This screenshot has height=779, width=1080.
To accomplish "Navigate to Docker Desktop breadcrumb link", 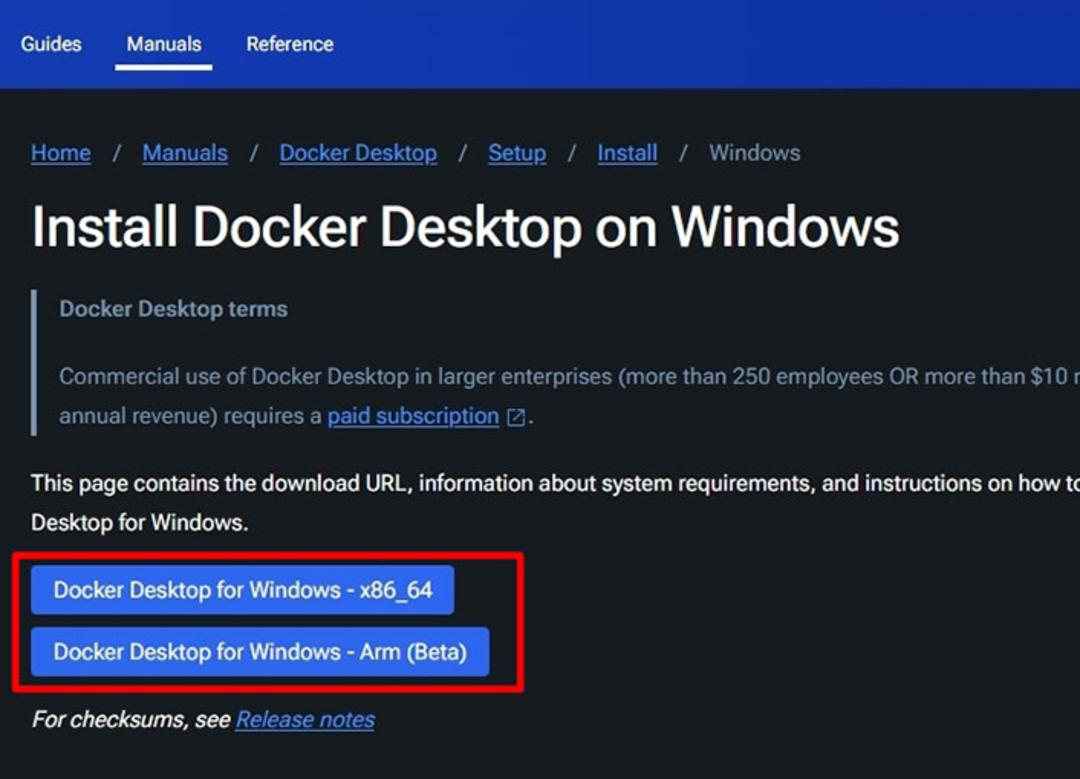I will 358,153.
